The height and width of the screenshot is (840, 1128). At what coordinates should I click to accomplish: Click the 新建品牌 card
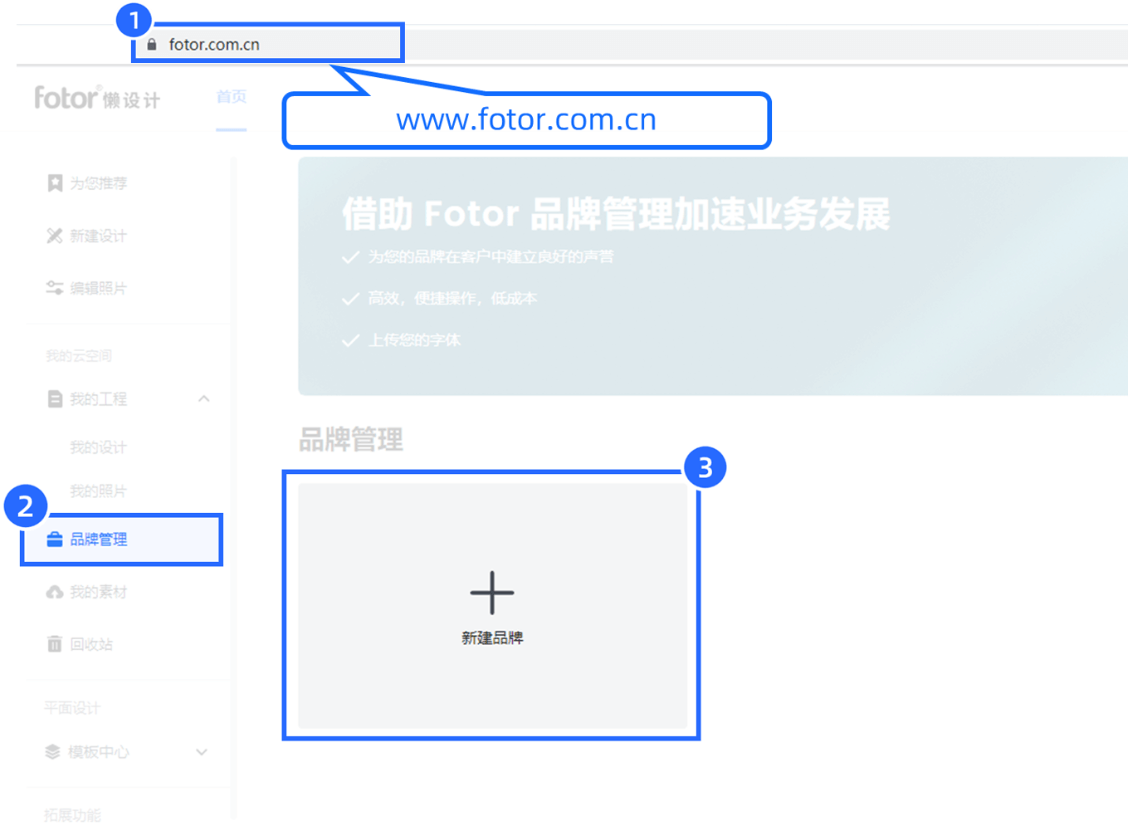click(x=492, y=605)
